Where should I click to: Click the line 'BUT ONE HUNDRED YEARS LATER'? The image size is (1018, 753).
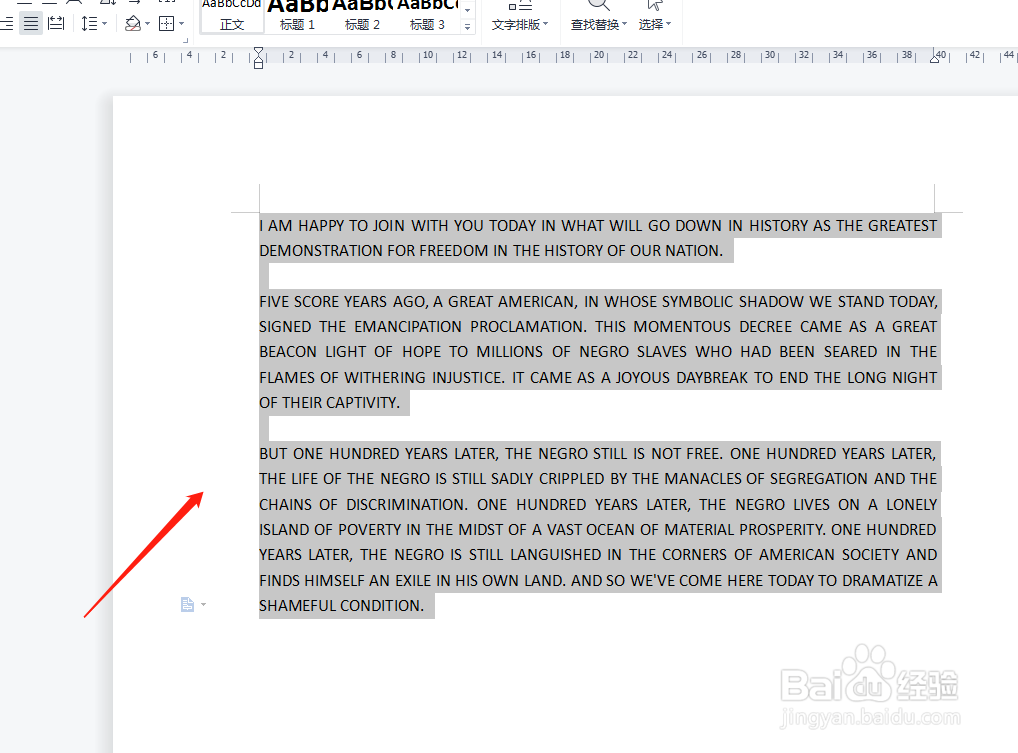(598, 454)
